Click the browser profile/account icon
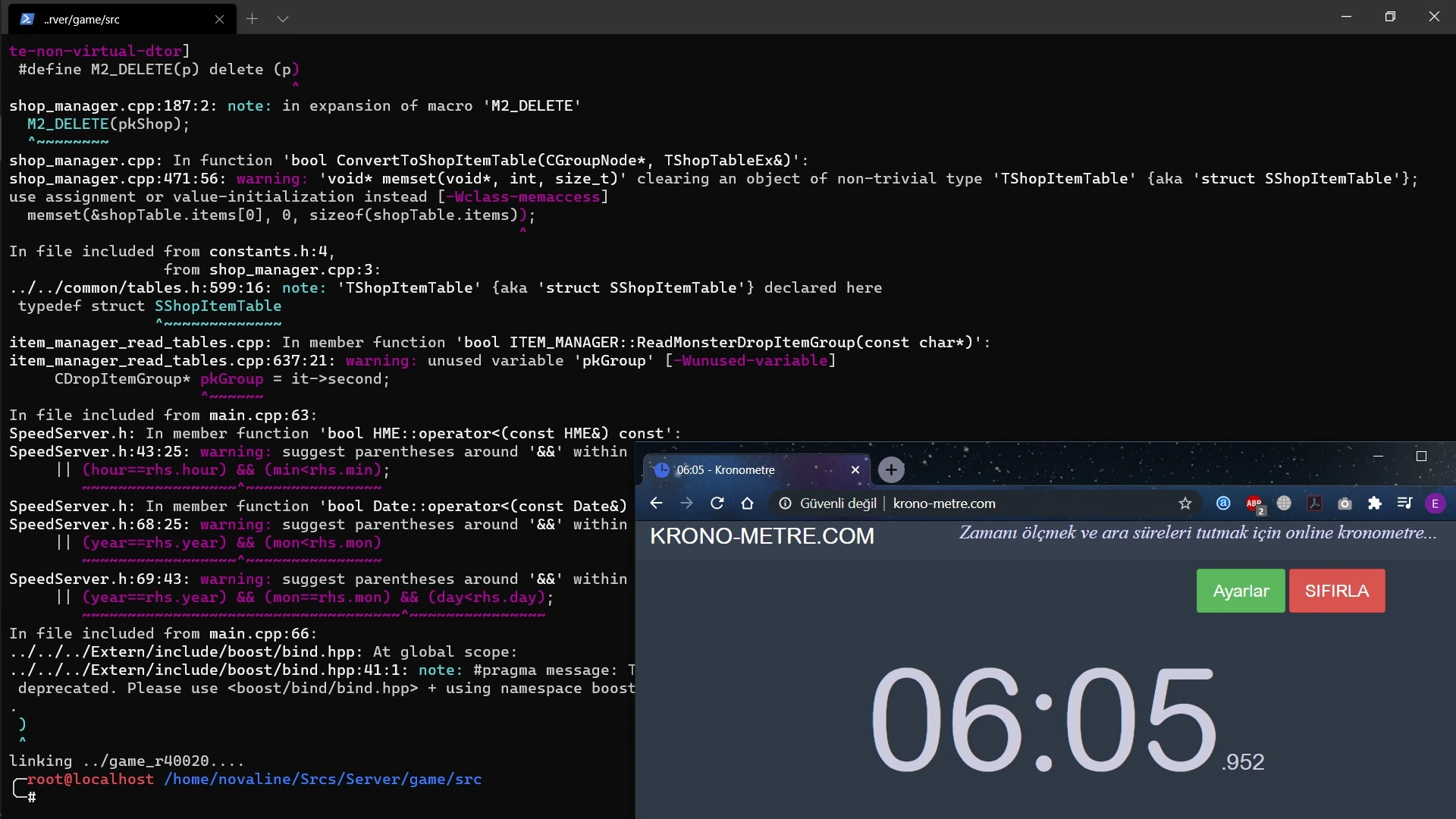 tap(1436, 503)
